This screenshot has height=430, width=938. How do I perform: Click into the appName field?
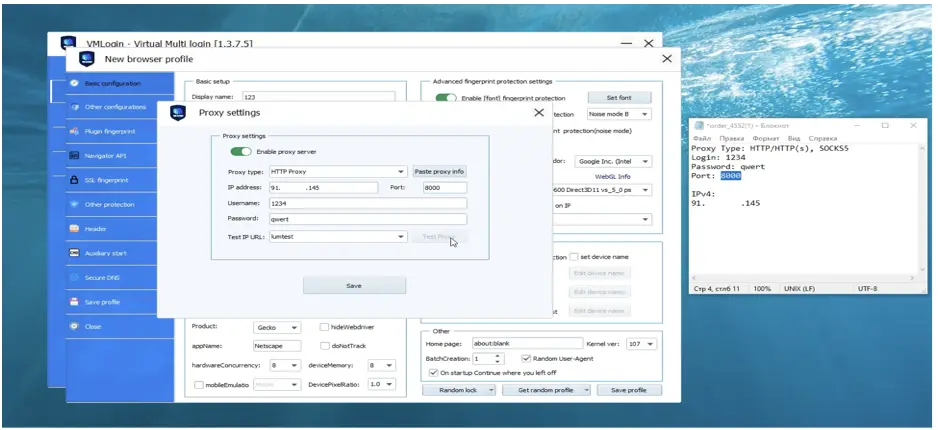click(x=277, y=346)
